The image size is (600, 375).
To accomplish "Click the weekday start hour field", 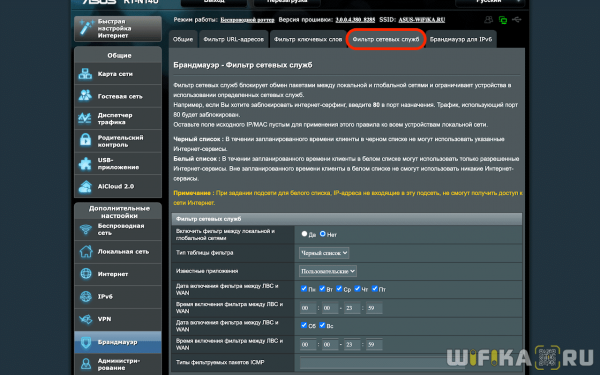I will (308, 308).
